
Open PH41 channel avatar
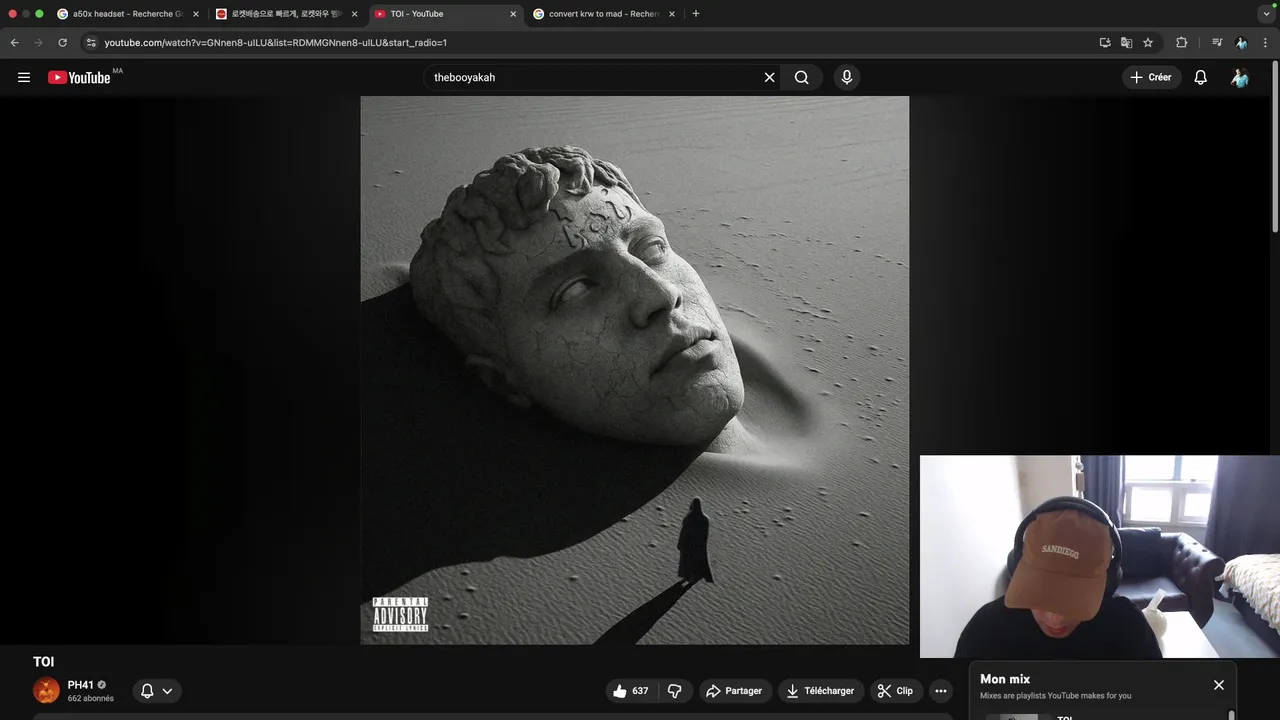(x=46, y=690)
